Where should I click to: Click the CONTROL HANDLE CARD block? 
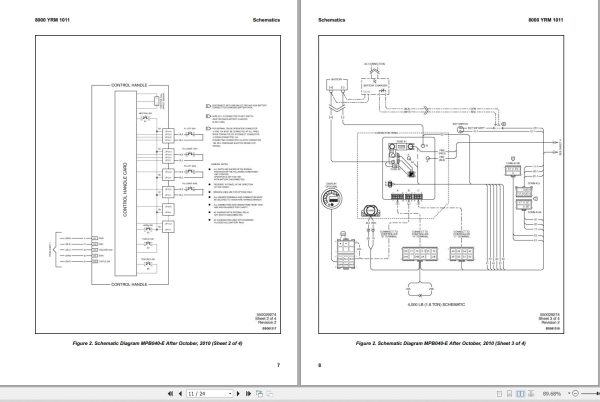tap(126, 183)
